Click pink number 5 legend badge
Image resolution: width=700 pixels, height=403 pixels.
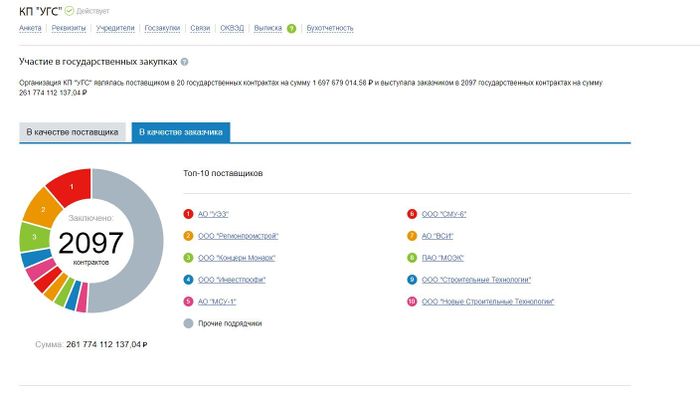(x=188, y=302)
